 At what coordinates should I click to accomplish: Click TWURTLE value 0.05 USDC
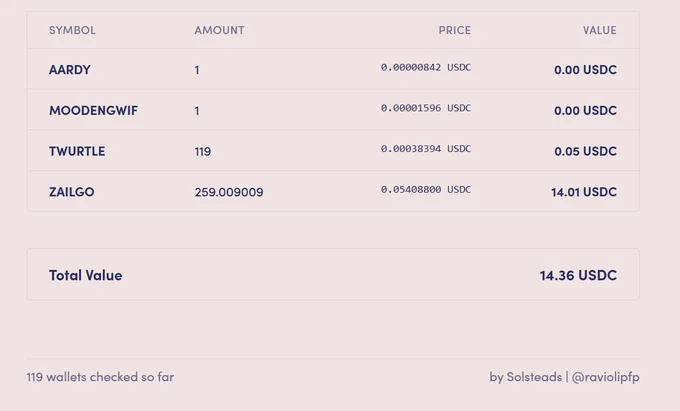point(585,151)
